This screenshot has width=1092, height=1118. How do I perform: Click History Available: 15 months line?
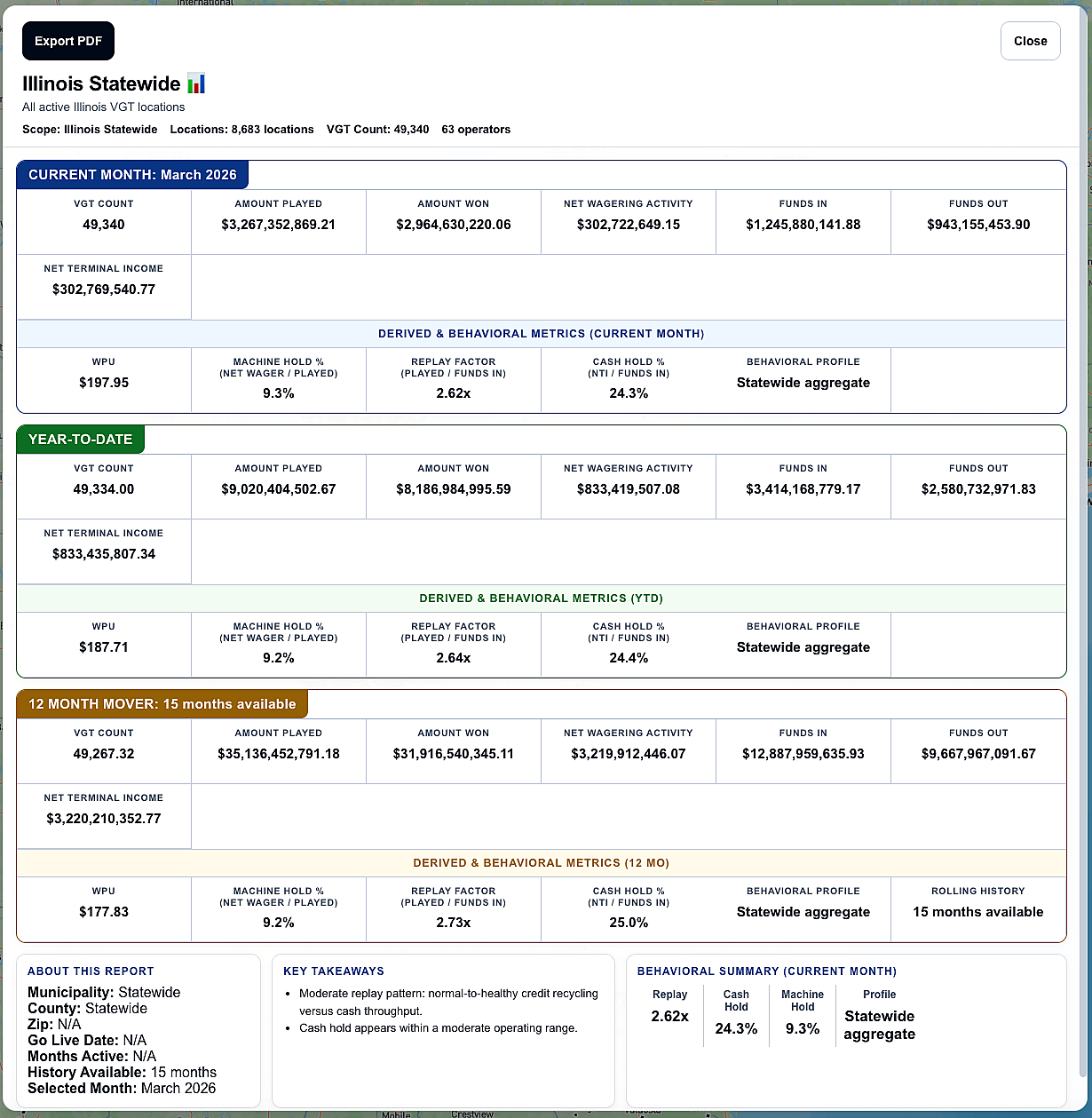122,1072
